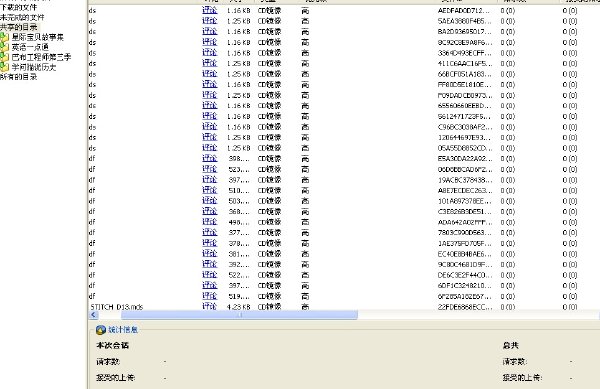Click 请求数 label under 总共
This screenshot has width=600, height=389.
(x=515, y=361)
